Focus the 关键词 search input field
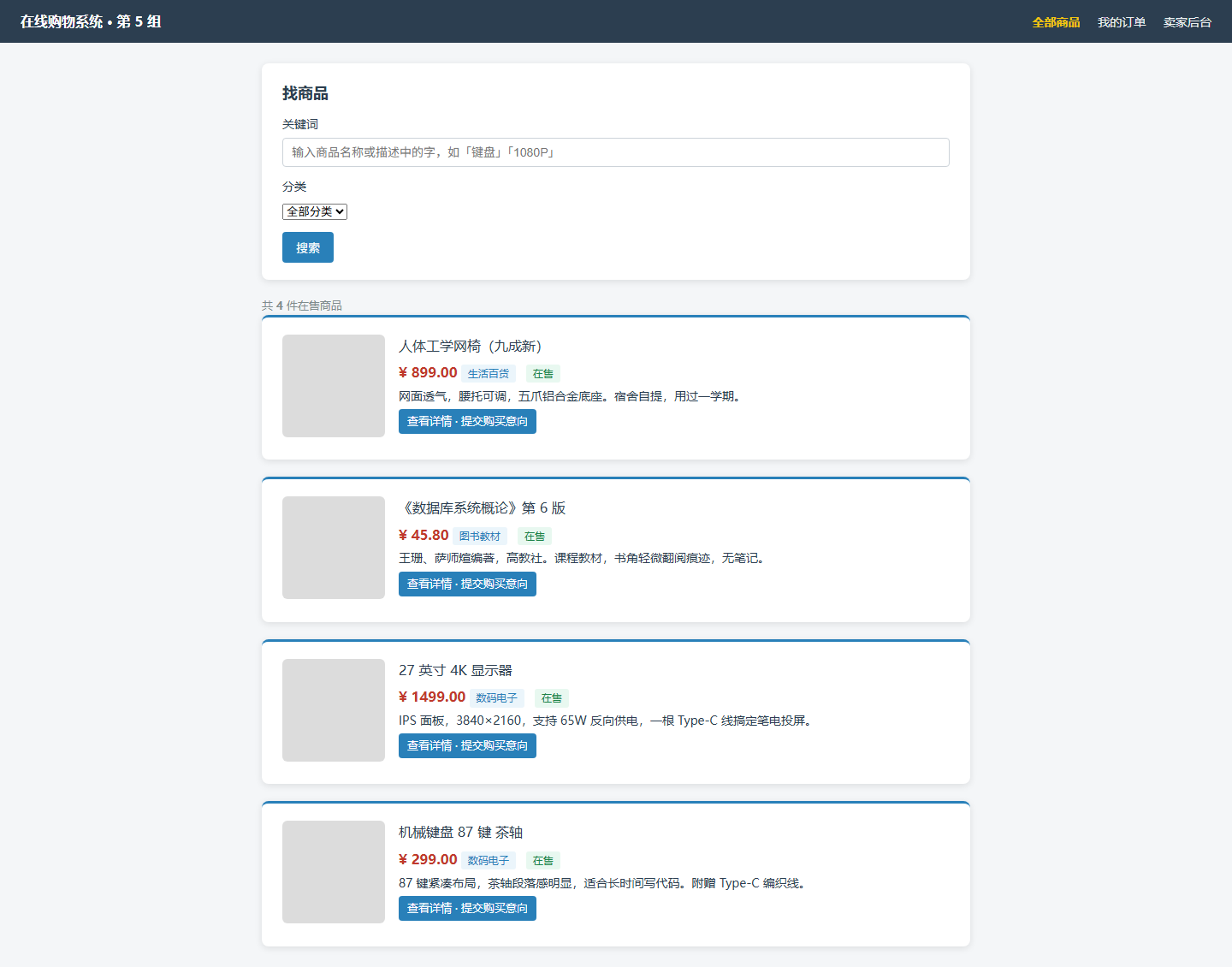The image size is (1232, 967). click(x=616, y=152)
